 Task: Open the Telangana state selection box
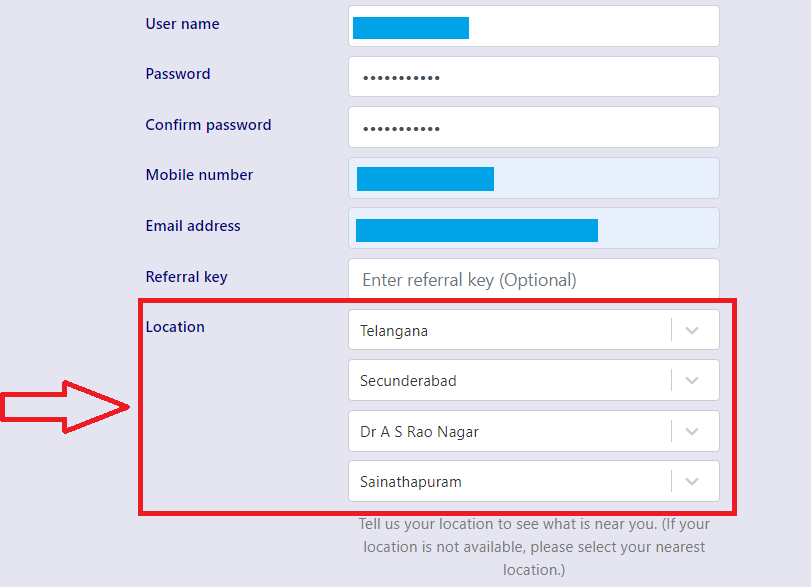510,330
